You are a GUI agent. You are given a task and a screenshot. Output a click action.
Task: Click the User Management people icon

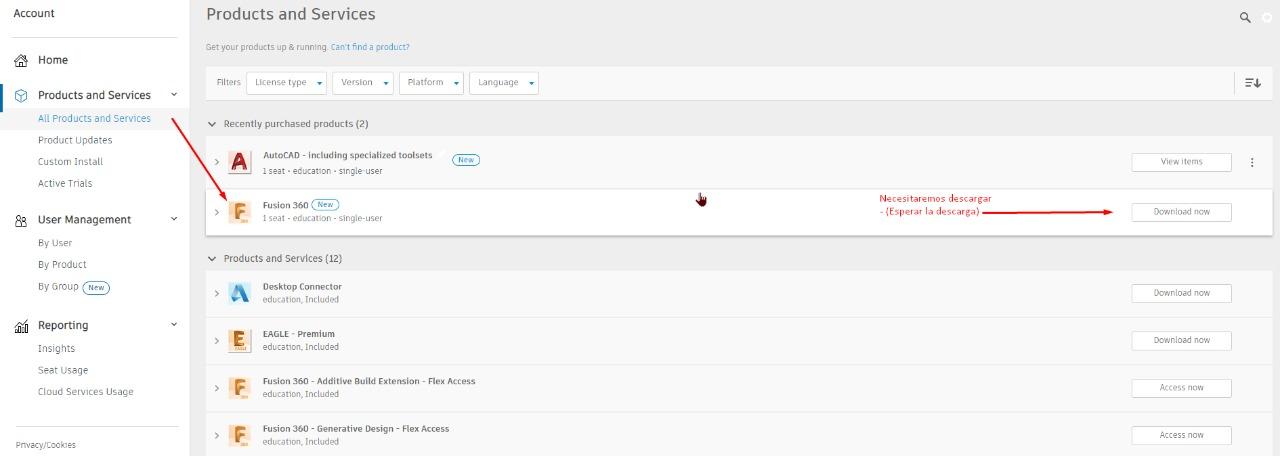21,221
